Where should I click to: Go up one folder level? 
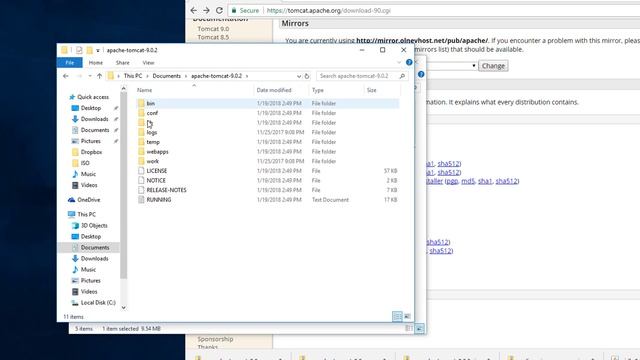point(99,76)
